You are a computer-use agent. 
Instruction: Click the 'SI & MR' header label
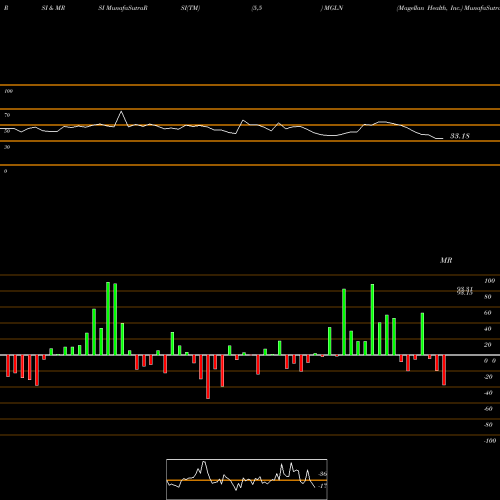click(53, 8)
